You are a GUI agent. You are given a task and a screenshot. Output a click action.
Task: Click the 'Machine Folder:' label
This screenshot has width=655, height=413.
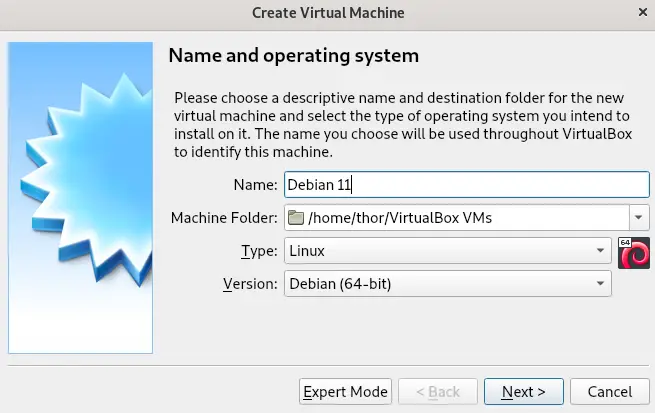click(x=224, y=218)
